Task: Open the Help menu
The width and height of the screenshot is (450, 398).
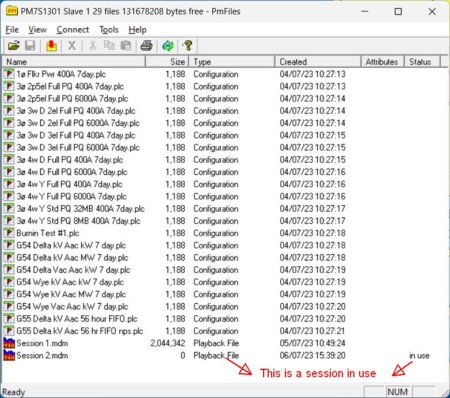Action: [137, 30]
